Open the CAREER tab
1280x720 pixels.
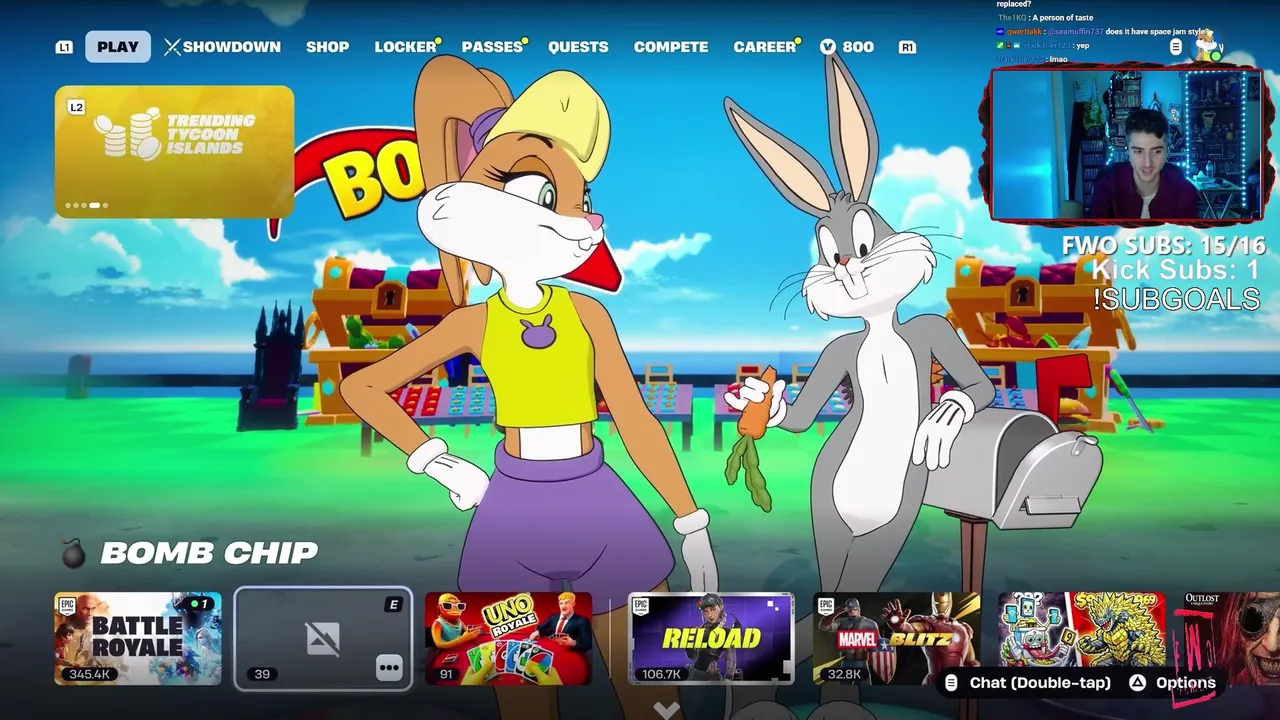click(764, 47)
